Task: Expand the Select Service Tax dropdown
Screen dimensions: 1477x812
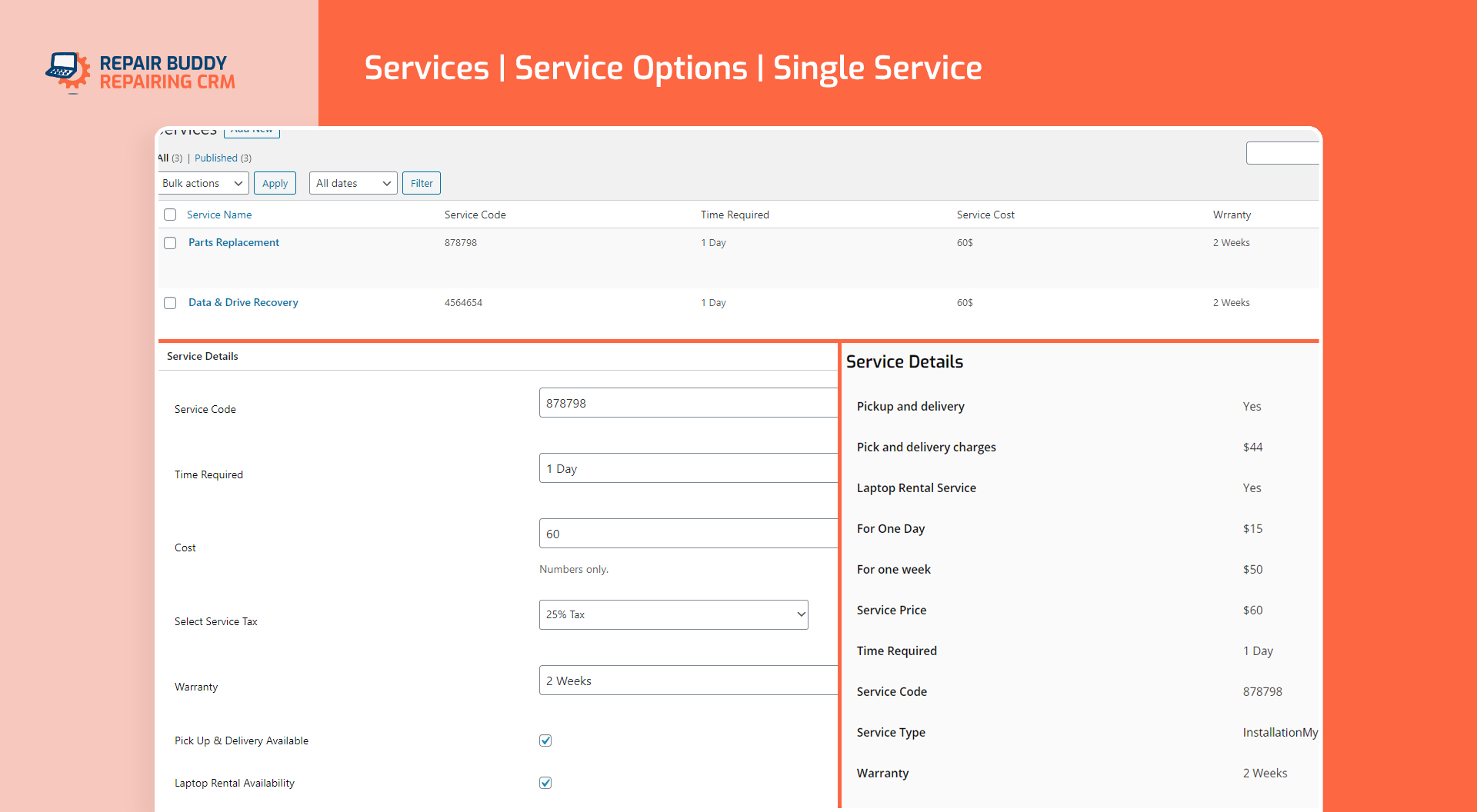Action: (673, 614)
